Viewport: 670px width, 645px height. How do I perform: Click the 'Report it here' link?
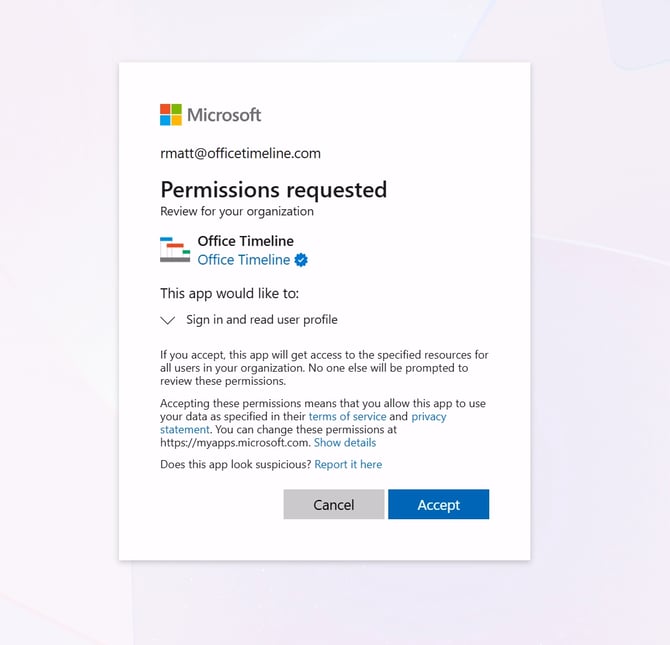[x=348, y=464]
